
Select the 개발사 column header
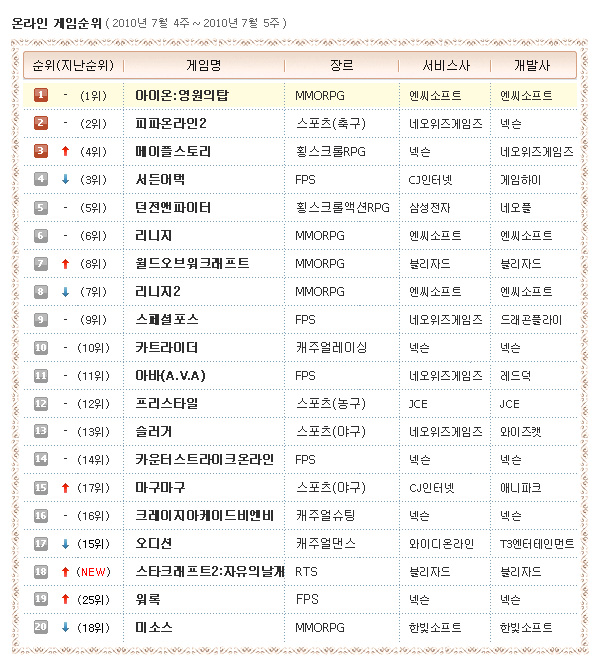click(532, 65)
